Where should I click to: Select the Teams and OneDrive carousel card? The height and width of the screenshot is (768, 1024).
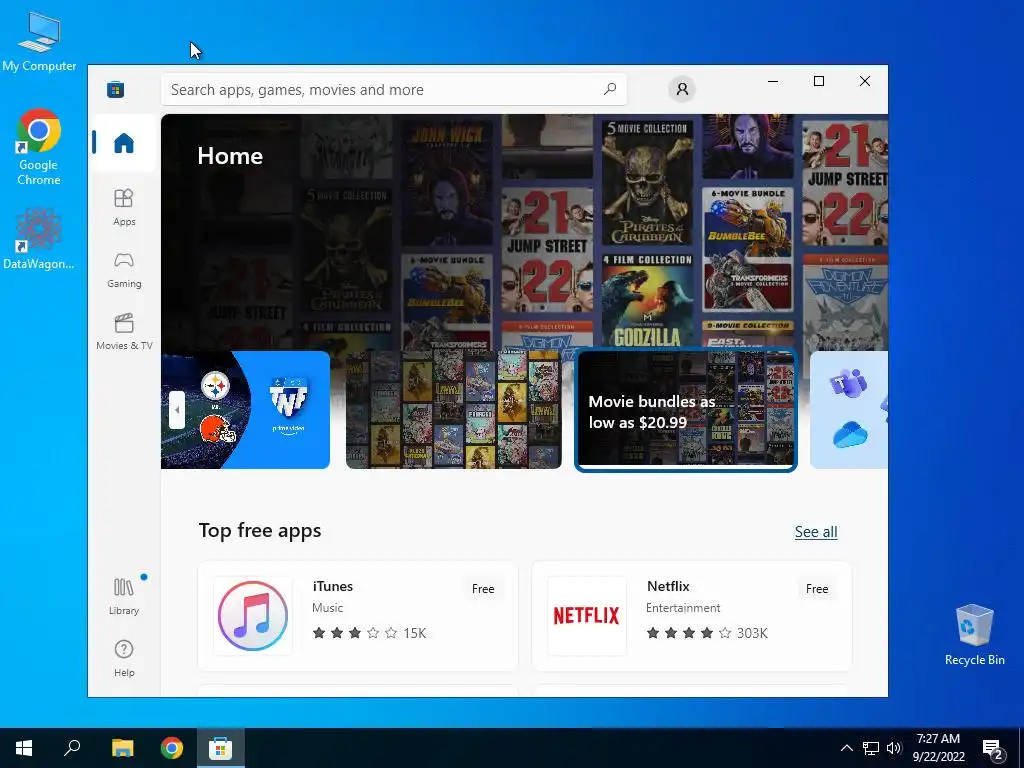tap(849, 410)
